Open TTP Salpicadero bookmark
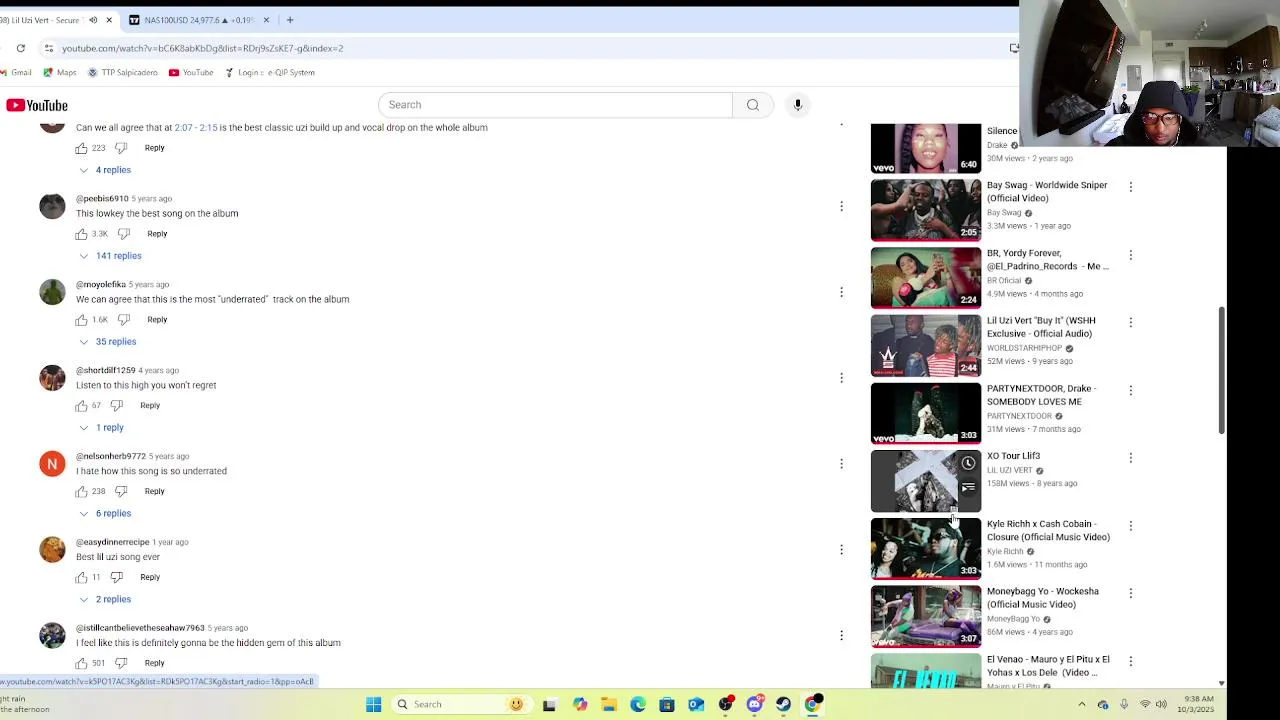The height and width of the screenshot is (720, 1280). click(x=123, y=73)
